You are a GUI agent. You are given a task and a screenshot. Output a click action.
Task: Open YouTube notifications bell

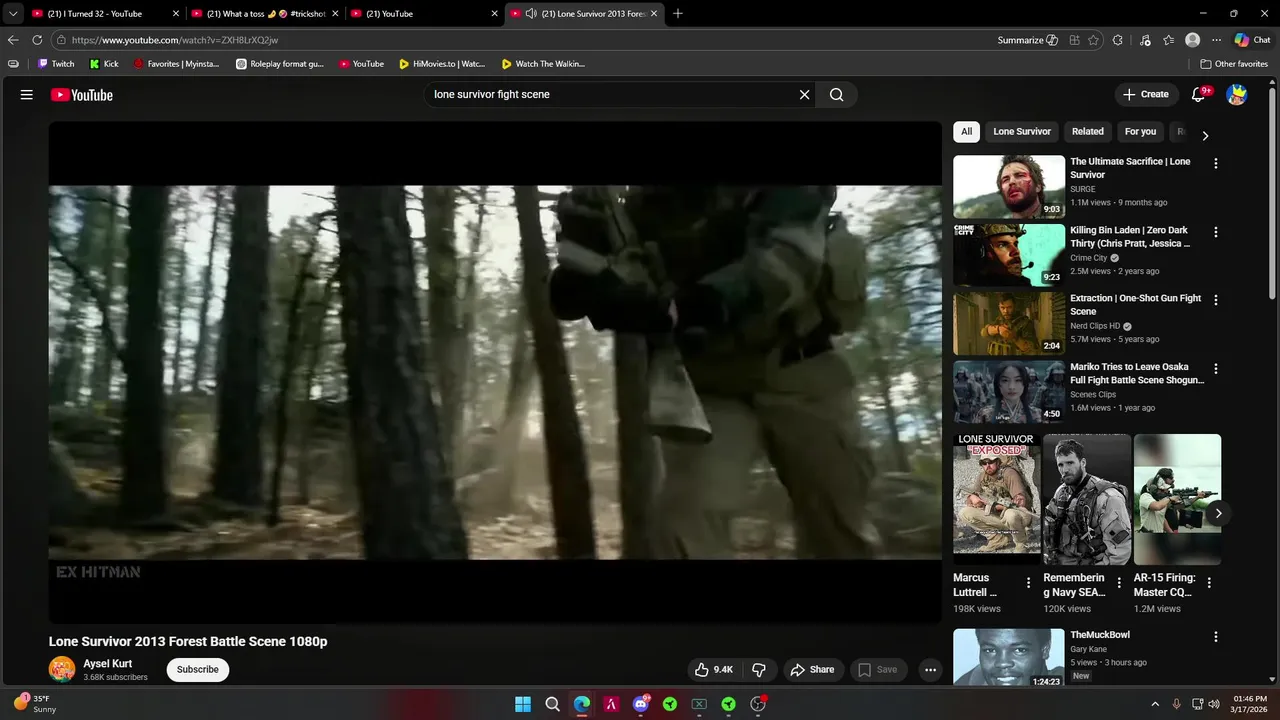pyautogui.click(x=1199, y=94)
